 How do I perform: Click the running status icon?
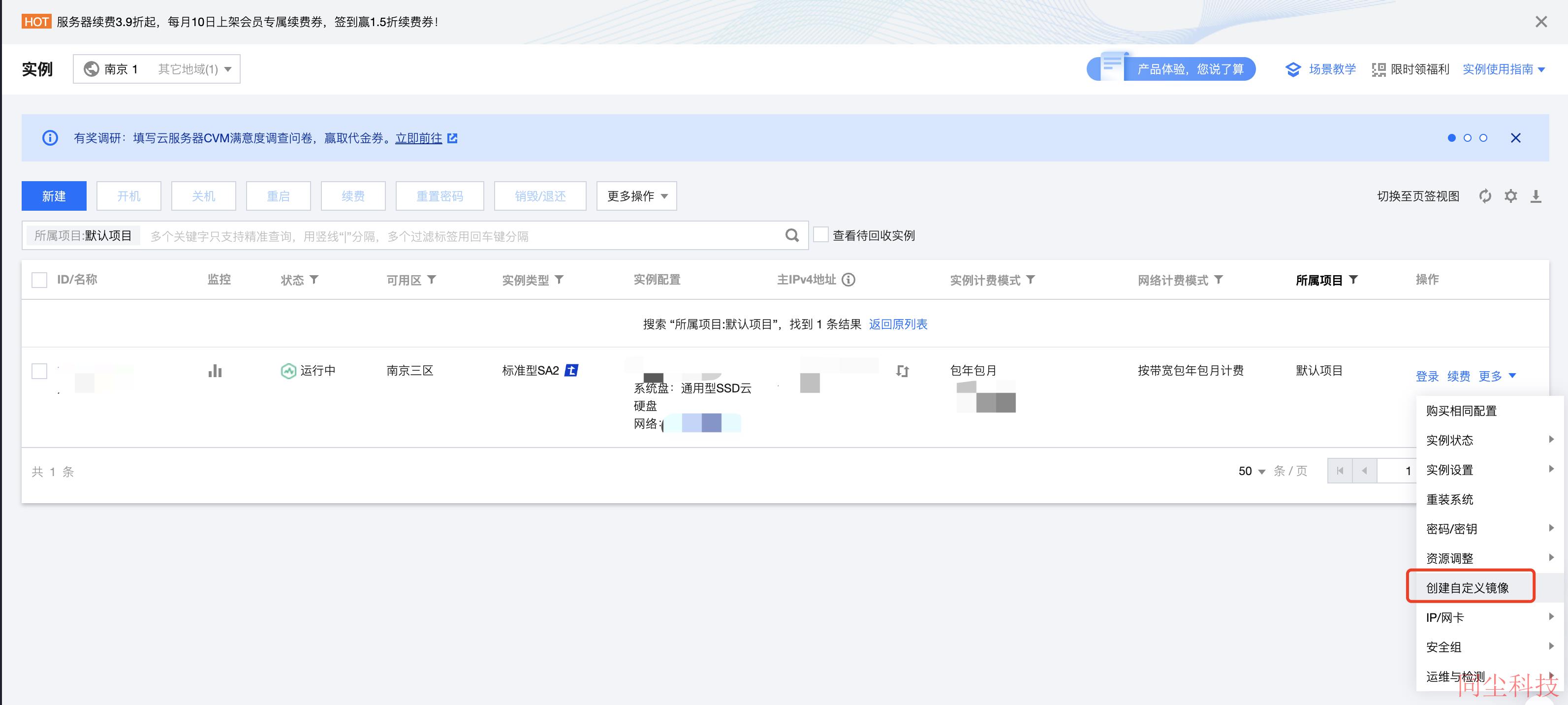coord(288,371)
